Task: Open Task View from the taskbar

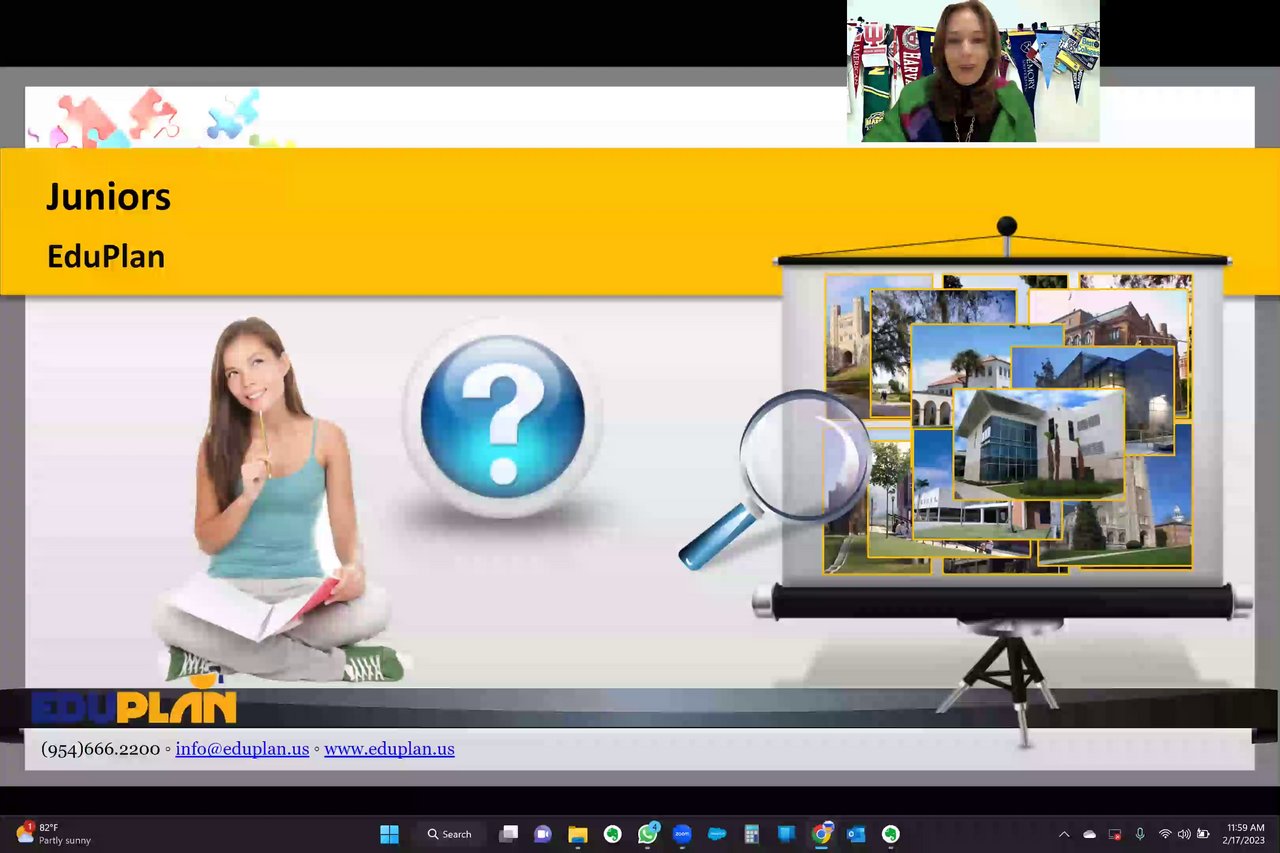Action: coord(508,834)
